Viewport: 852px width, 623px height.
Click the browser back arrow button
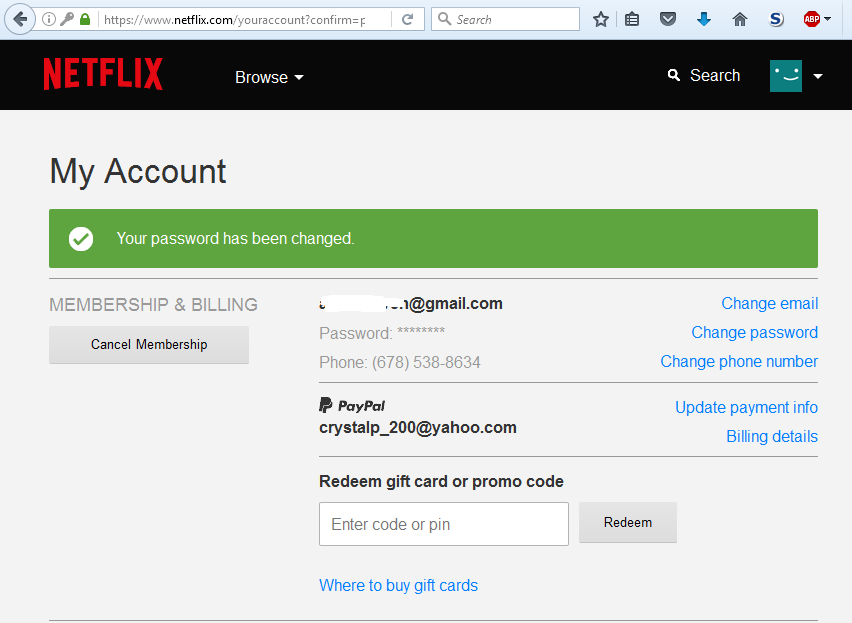pos(19,19)
